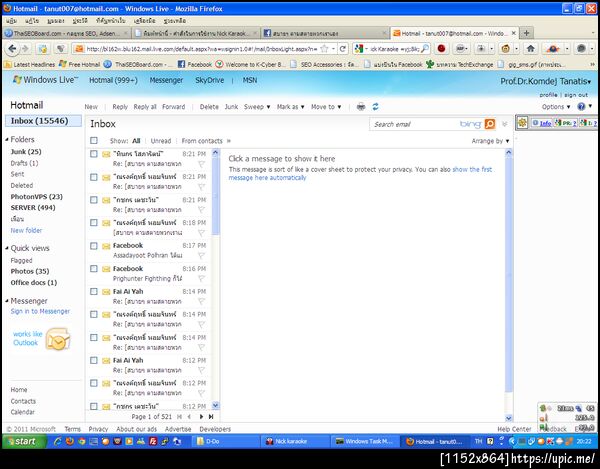This screenshot has height=469, width=600.
Task: Open Messenger in Windows Live header
Action: [166, 80]
